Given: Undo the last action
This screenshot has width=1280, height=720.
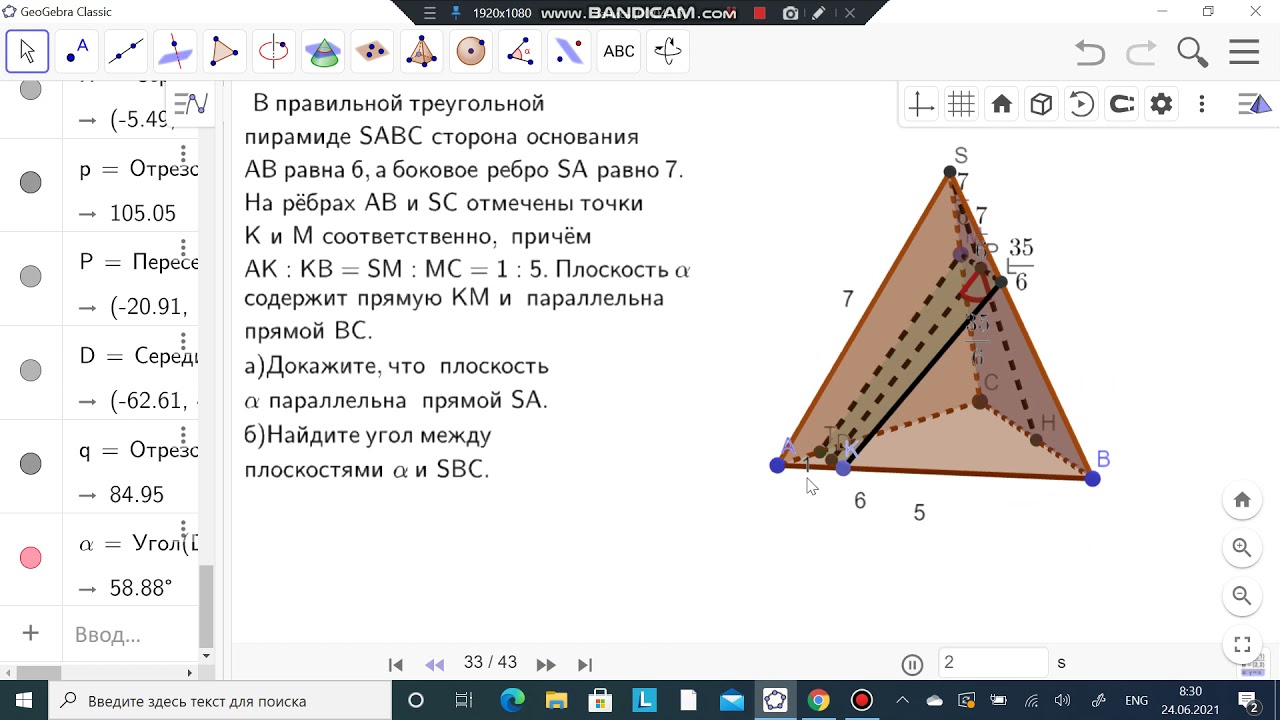Looking at the screenshot, I should point(1091,52).
